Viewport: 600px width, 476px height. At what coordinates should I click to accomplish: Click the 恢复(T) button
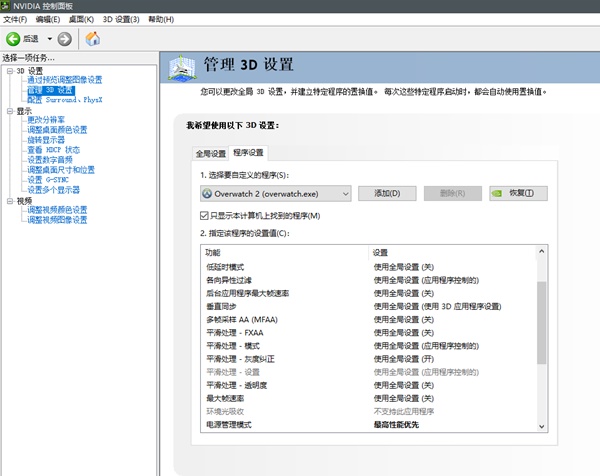(x=518, y=193)
